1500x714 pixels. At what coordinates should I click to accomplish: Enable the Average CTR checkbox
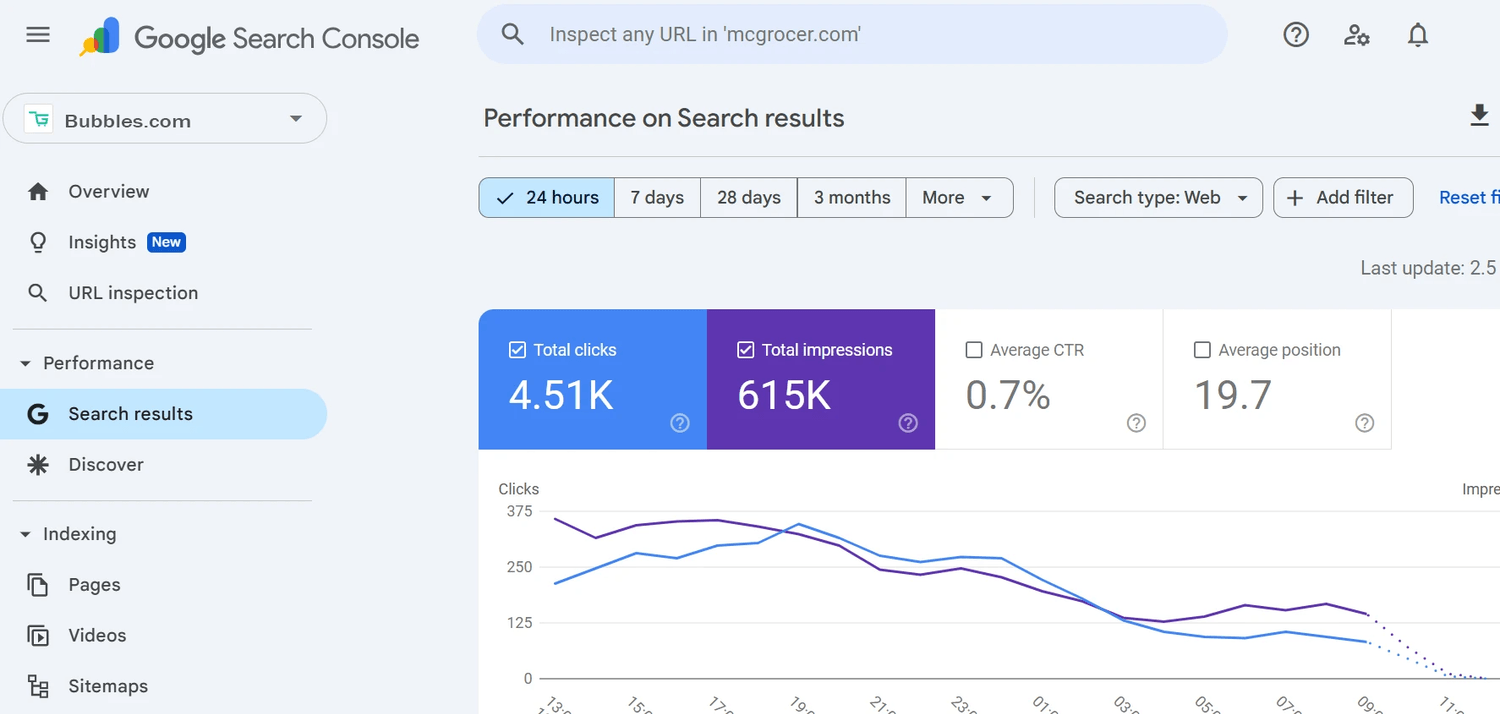coord(974,350)
